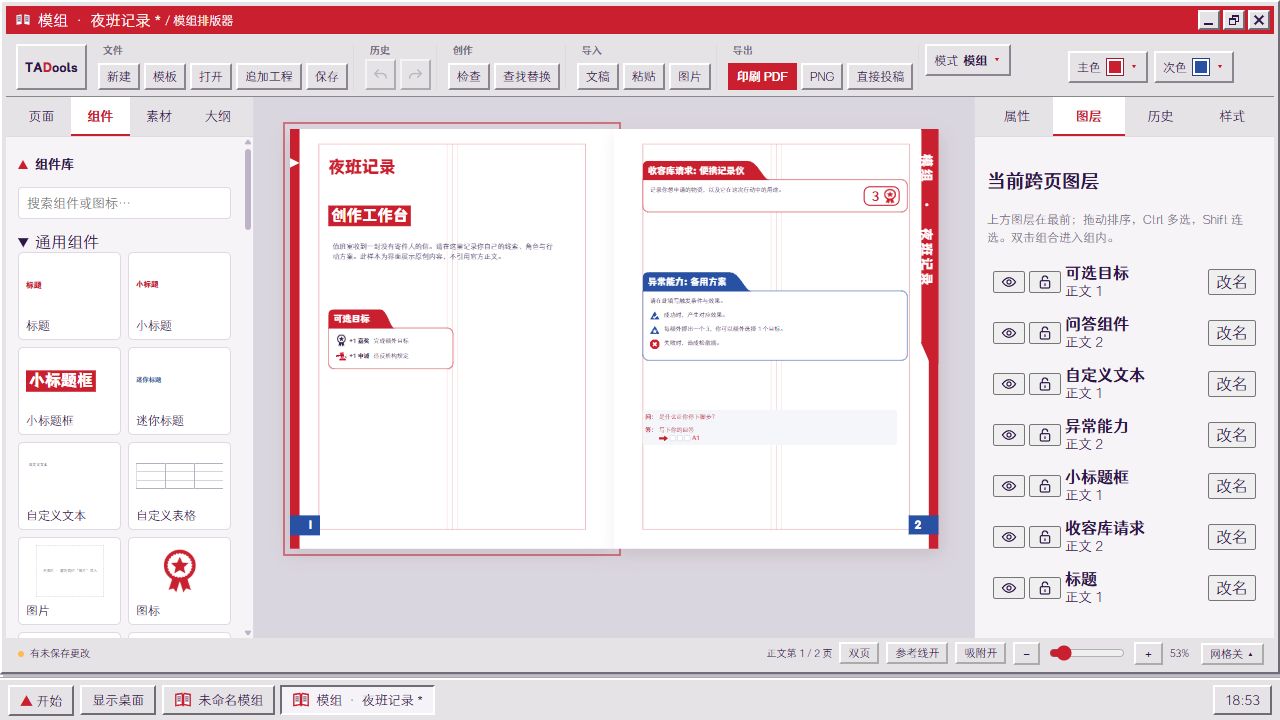
Task: Open the 主色 color dropdown
Action: coord(1108,67)
